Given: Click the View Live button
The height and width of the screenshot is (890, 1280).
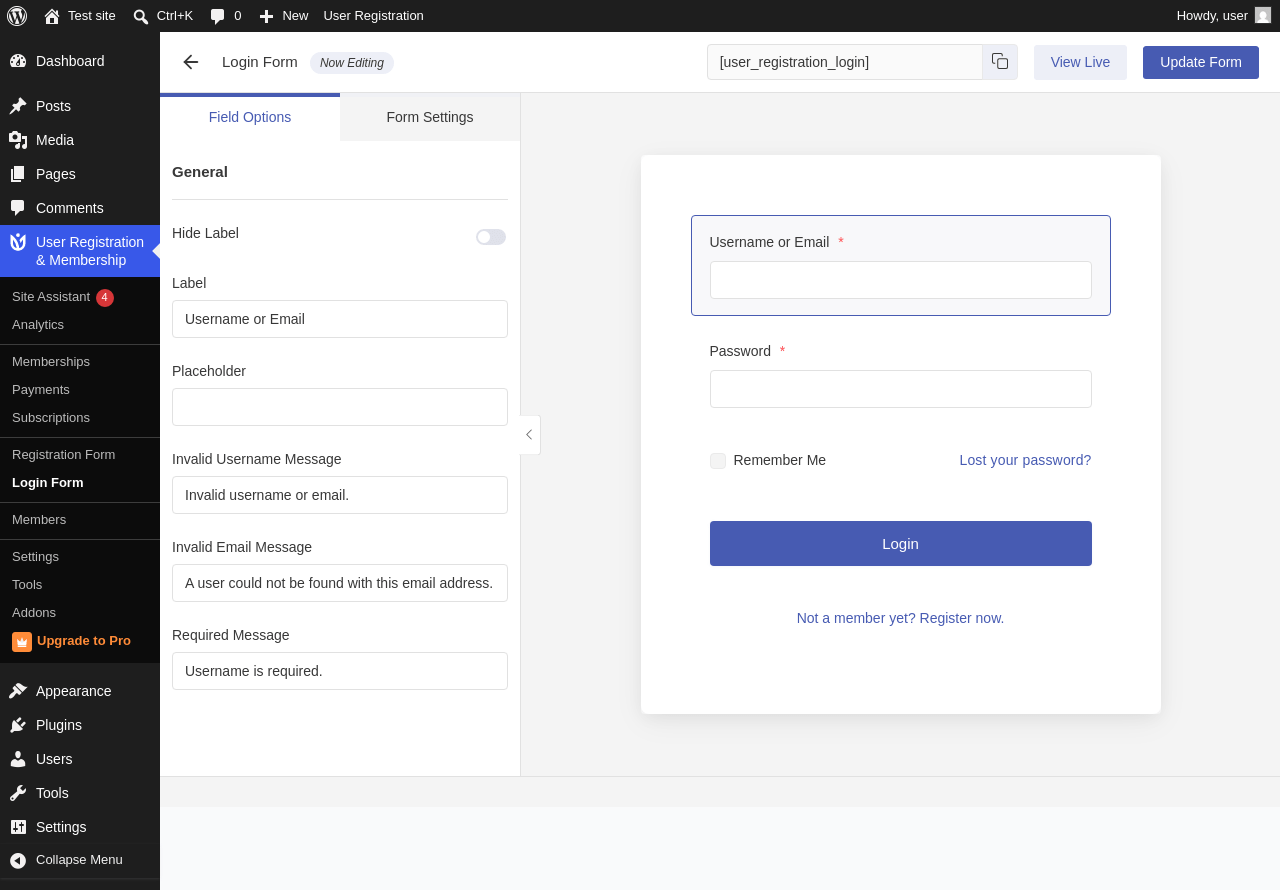Looking at the screenshot, I should (1080, 62).
